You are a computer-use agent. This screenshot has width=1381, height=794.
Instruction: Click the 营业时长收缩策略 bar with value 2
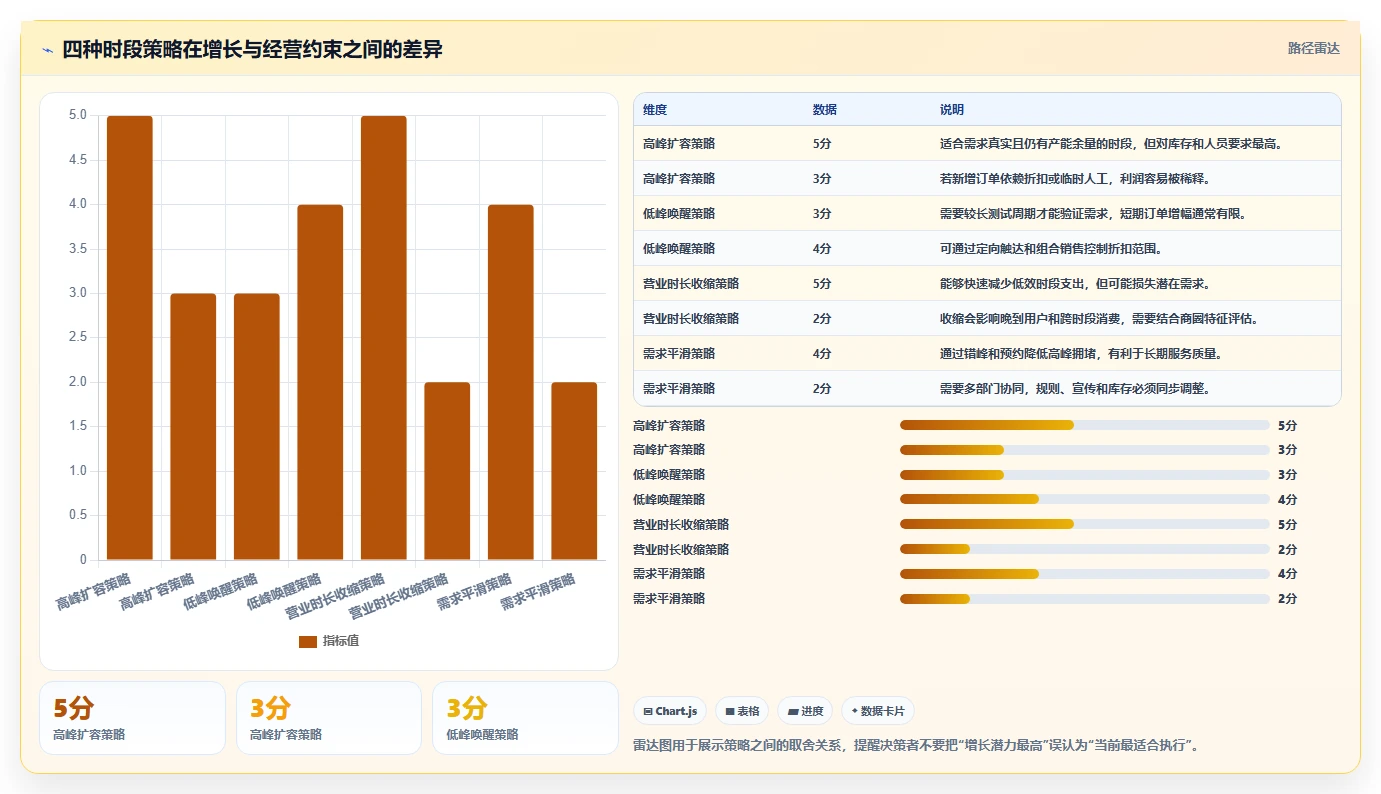tap(447, 471)
